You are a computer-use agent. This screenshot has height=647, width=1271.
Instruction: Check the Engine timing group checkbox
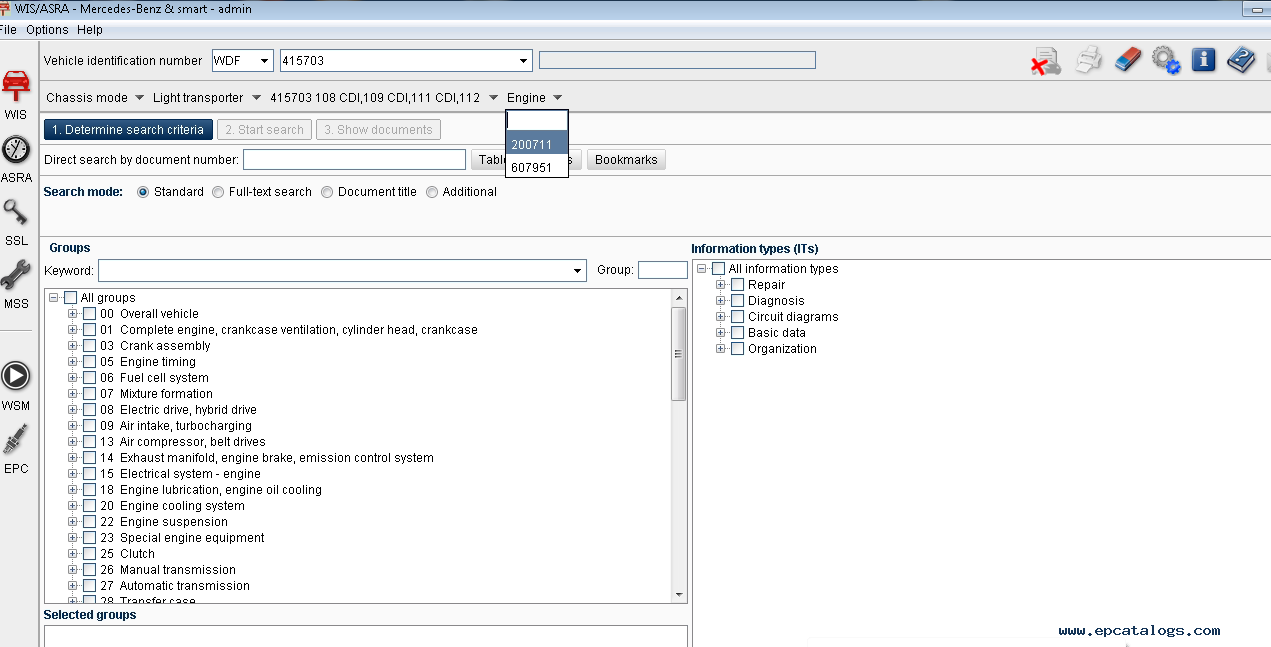(90, 362)
